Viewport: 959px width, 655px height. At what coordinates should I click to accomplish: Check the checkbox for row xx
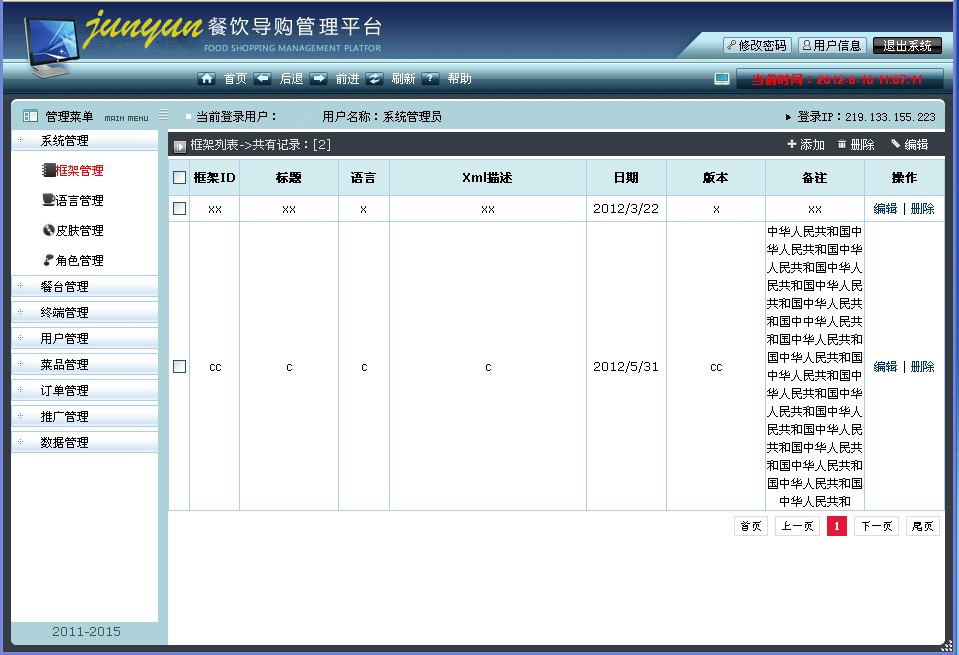click(179, 209)
